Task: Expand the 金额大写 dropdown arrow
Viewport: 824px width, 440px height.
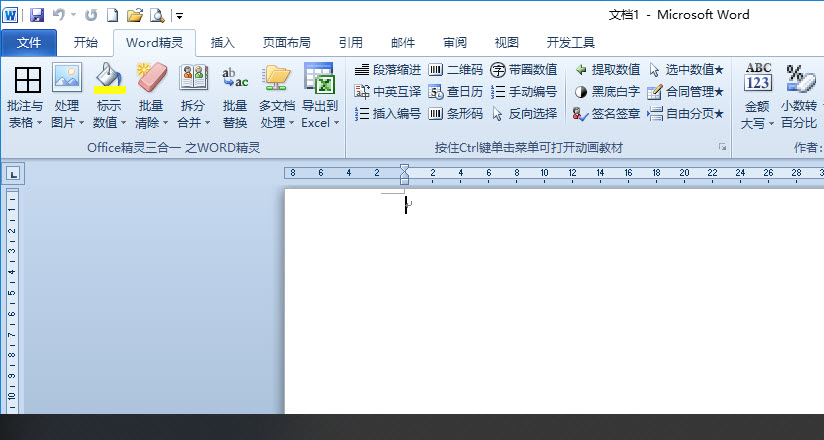Action: coord(771,124)
